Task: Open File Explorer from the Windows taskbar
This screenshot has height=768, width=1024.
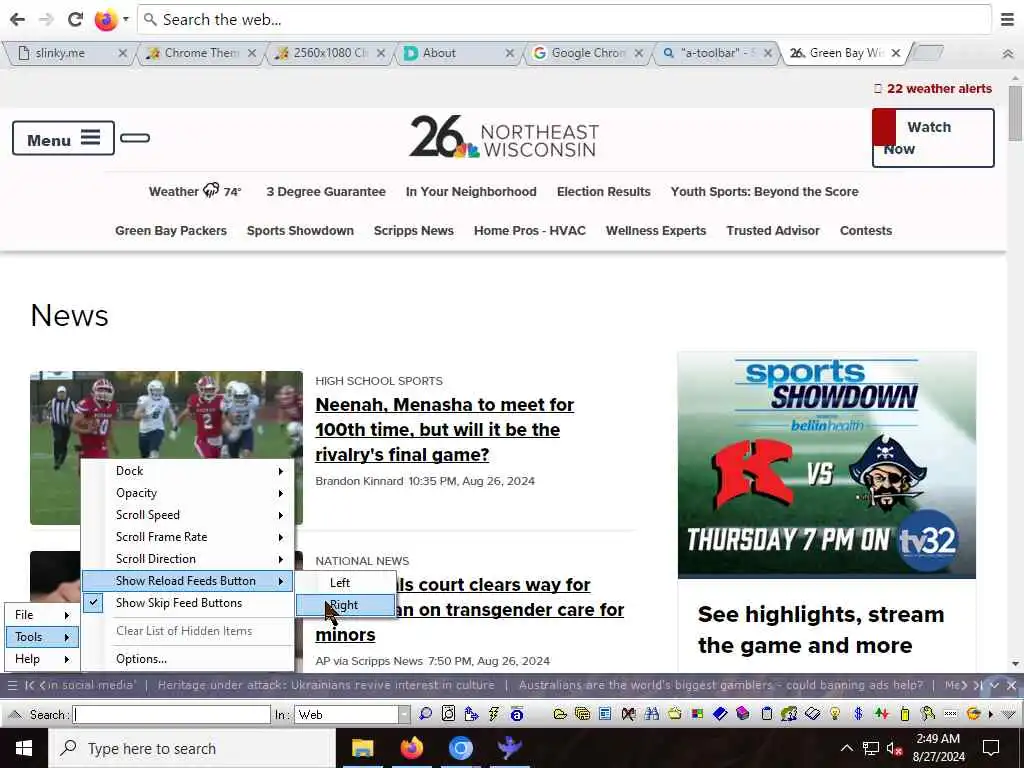Action: click(362, 748)
